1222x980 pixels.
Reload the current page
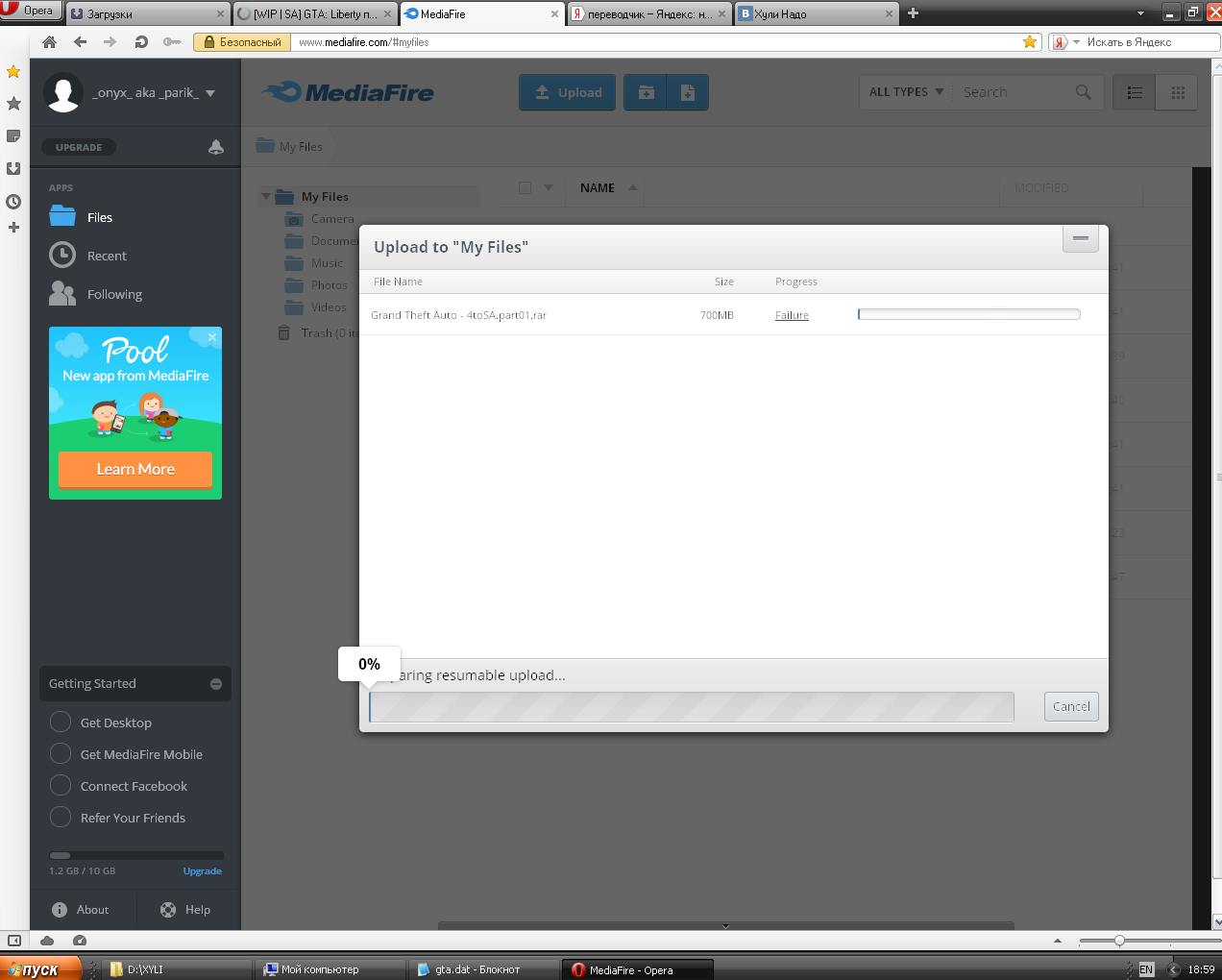(141, 42)
